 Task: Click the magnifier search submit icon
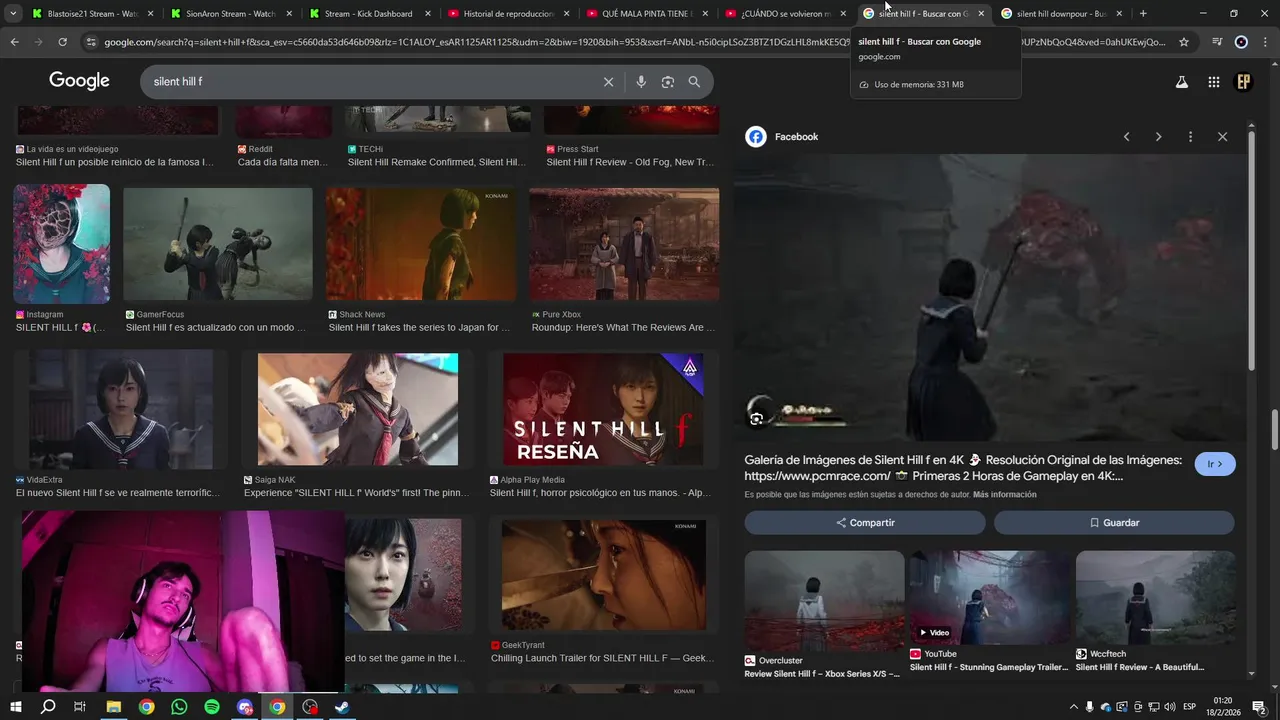coord(694,82)
